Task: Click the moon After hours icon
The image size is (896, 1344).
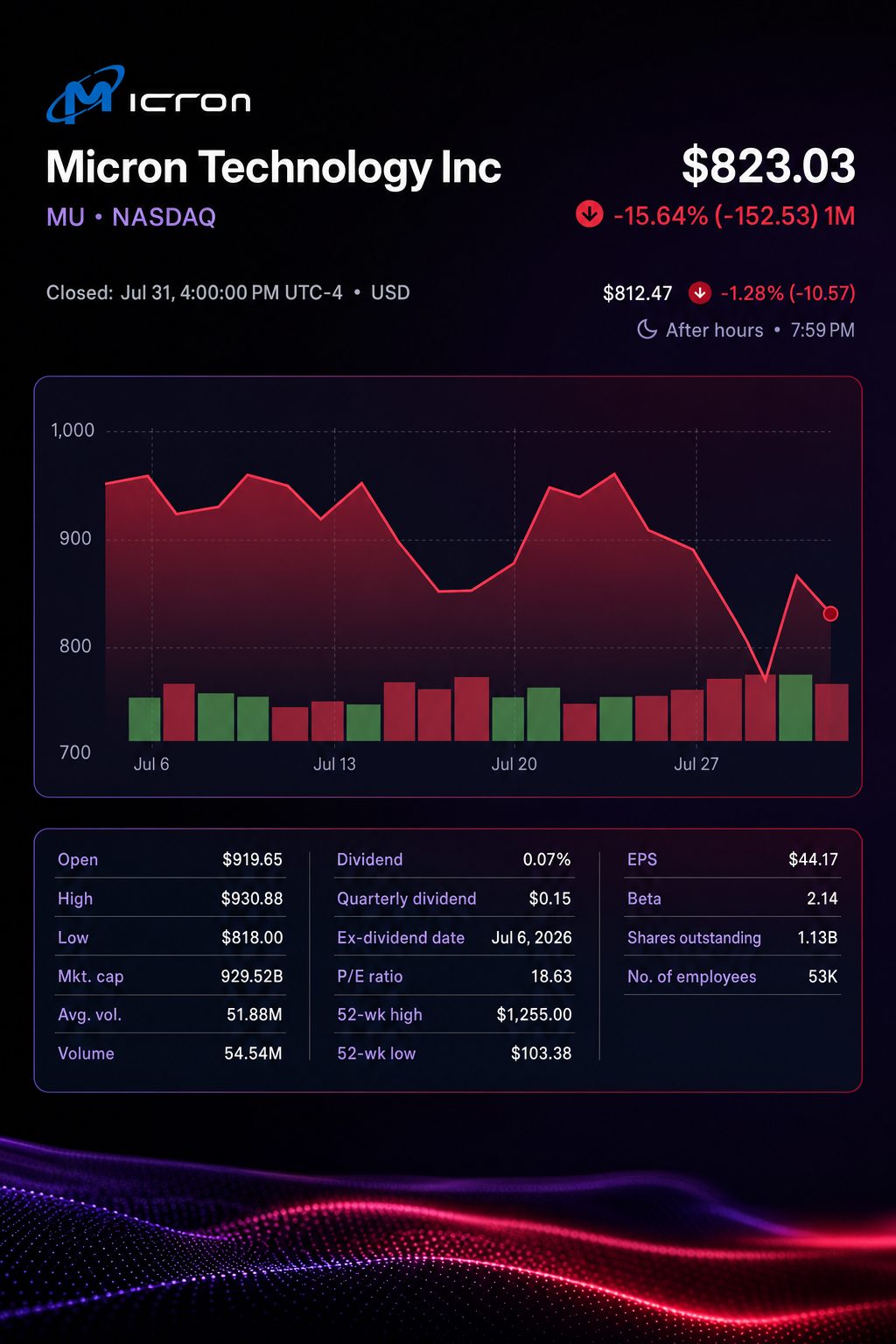Action: pyautogui.click(x=647, y=330)
